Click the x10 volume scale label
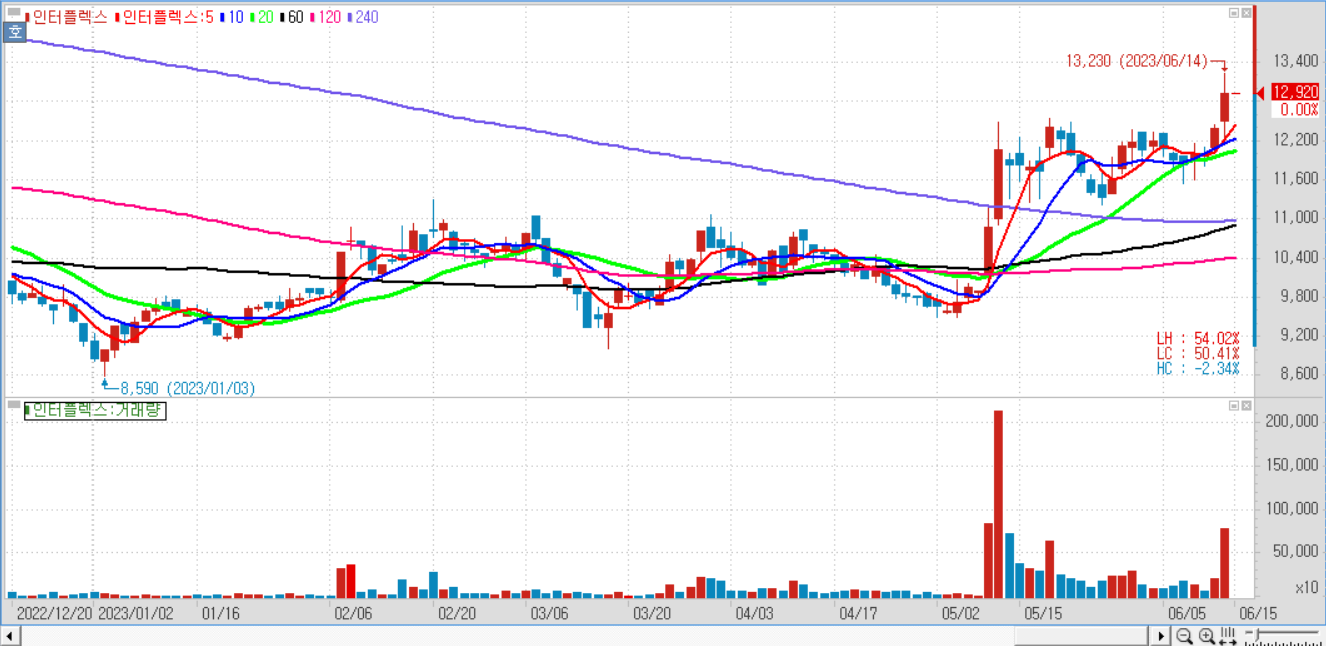Image resolution: width=1326 pixels, height=646 pixels. click(x=1306, y=587)
